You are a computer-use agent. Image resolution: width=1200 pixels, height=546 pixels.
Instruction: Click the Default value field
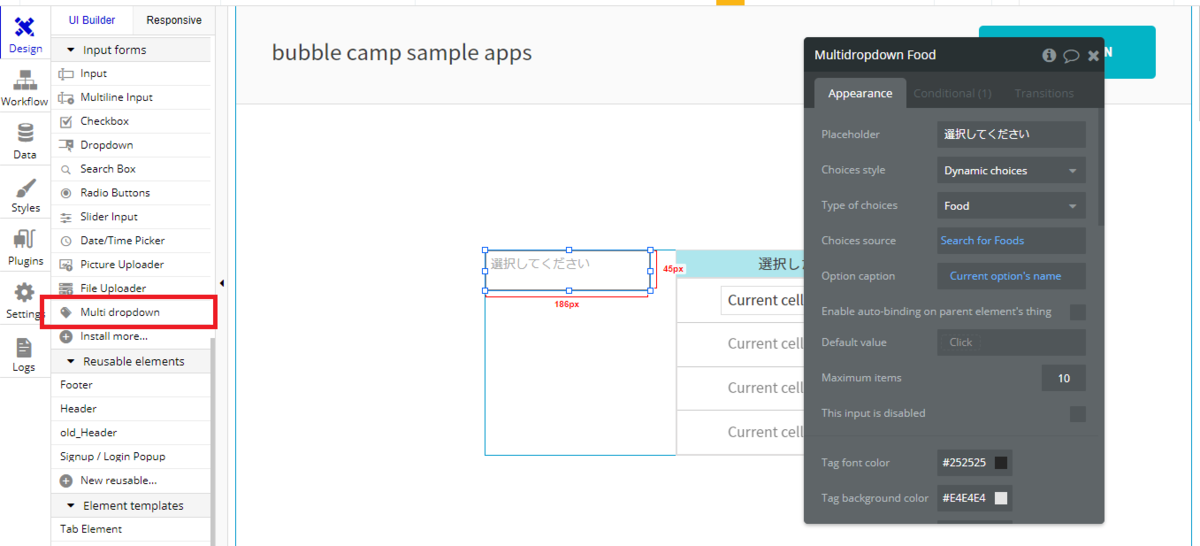point(1011,342)
